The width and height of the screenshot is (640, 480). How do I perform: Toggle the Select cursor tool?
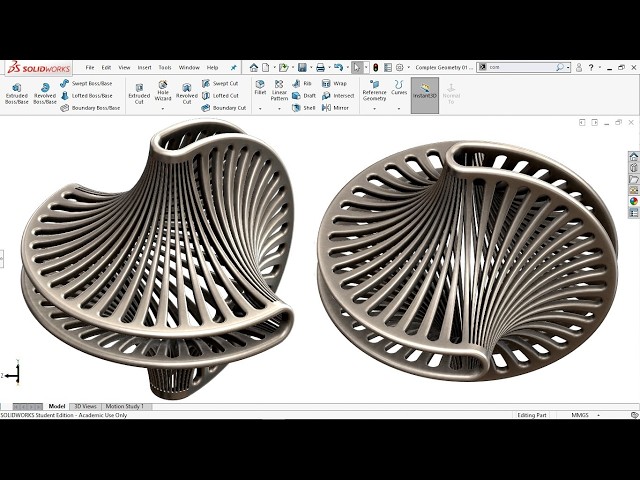357,67
